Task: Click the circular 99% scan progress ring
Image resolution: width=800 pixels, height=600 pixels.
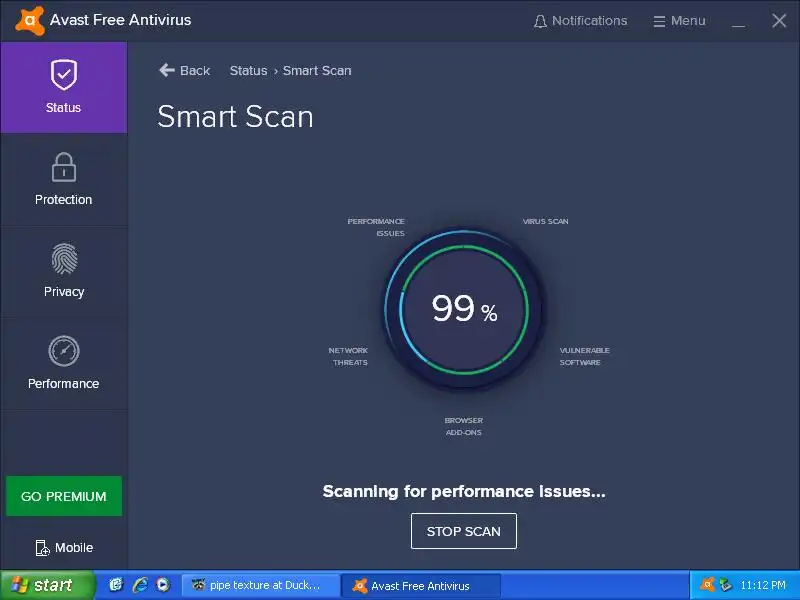Action: 464,309
